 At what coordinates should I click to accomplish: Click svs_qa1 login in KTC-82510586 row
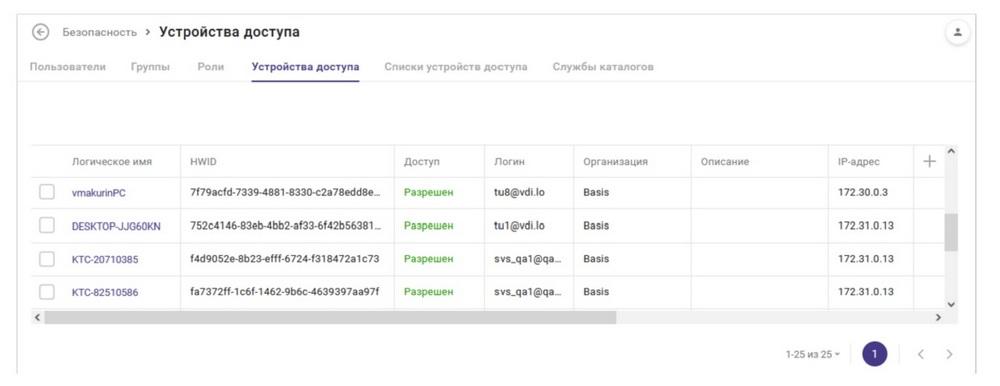[528, 292]
